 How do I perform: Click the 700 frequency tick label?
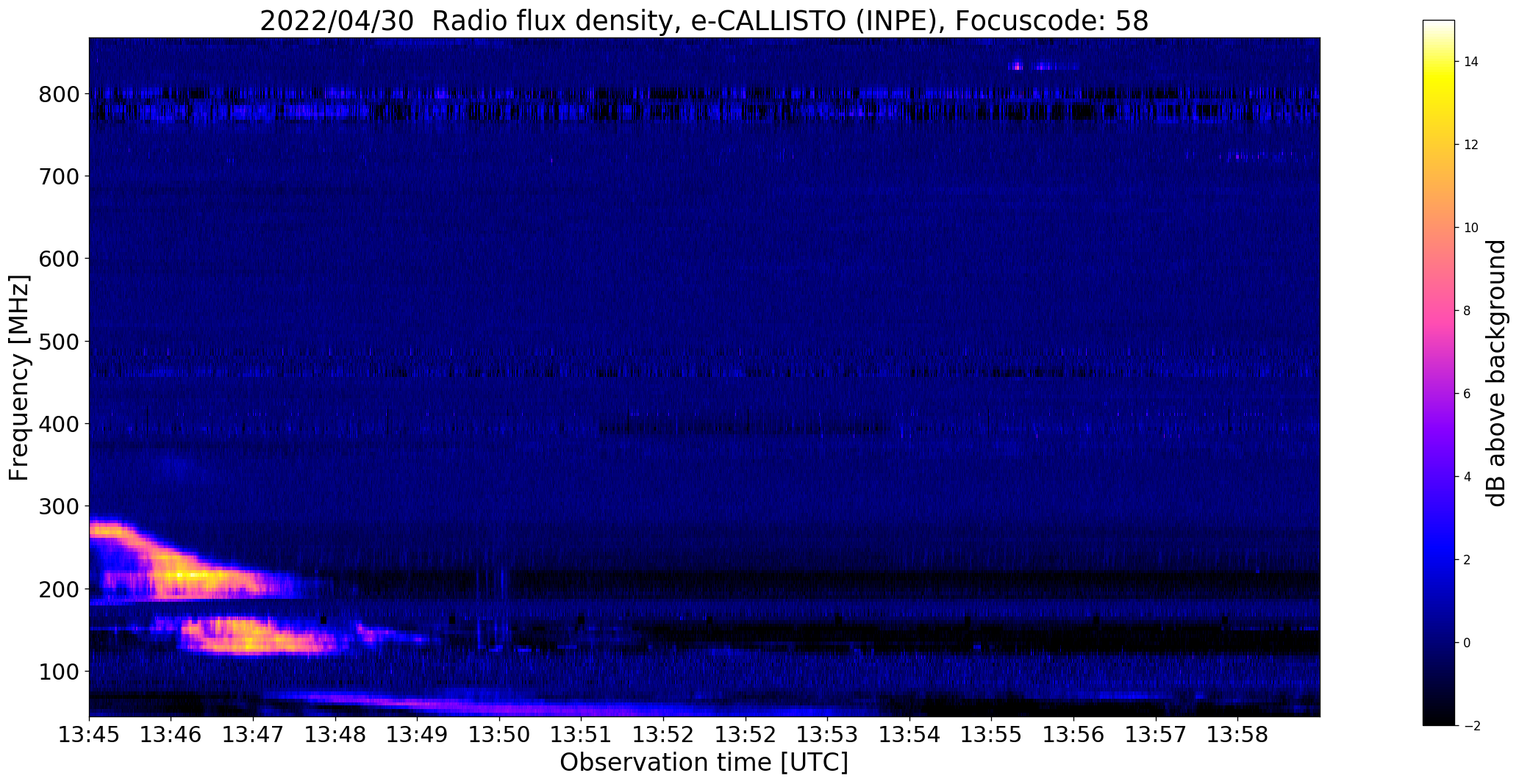58,176
